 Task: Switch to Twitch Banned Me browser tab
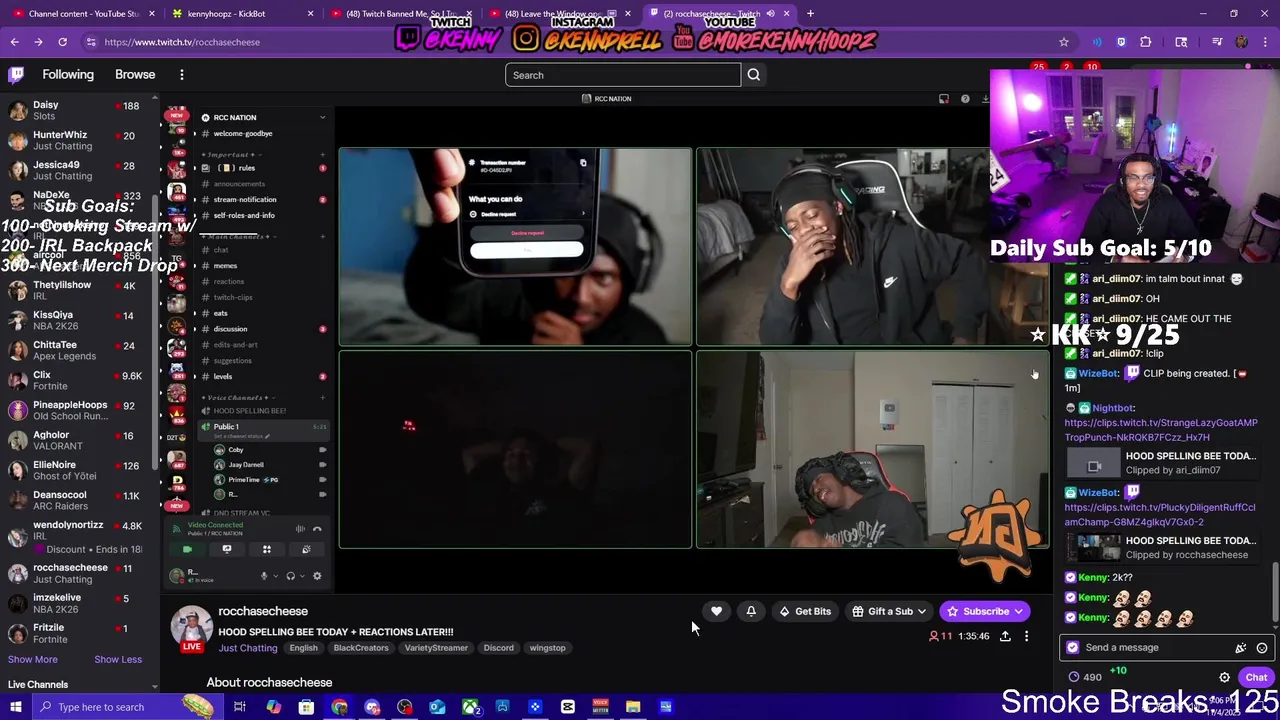coord(401,14)
